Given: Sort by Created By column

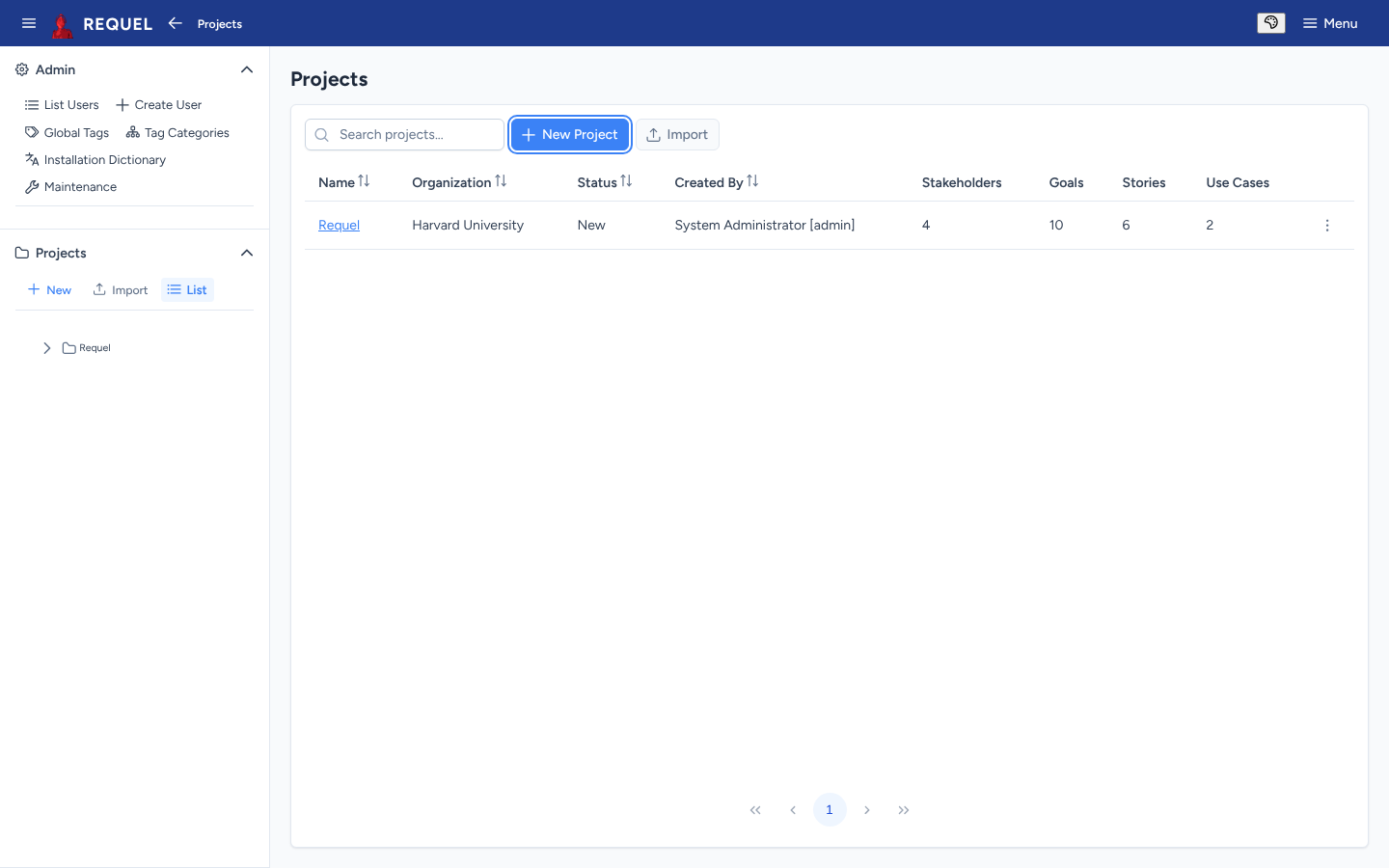Looking at the screenshot, I should tap(717, 182).
